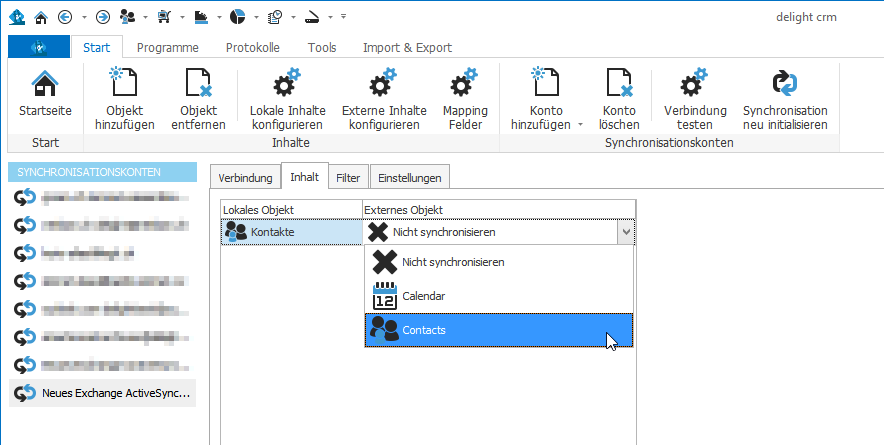Screen dimensions: 884x445
Task: Open the customize quick access toolbar arrow
Action: pyautogui.click(x=343, y=17)
